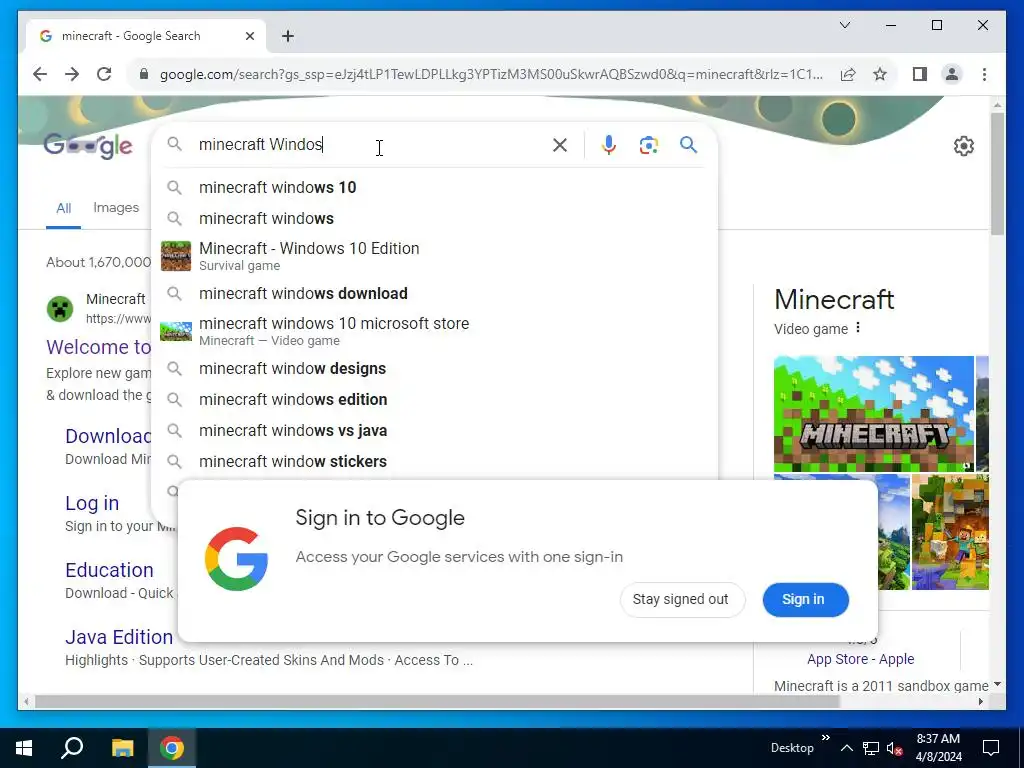Open the tab search chevron
The width and height of the screenshot is (1024, 768).
coord(844,25)
